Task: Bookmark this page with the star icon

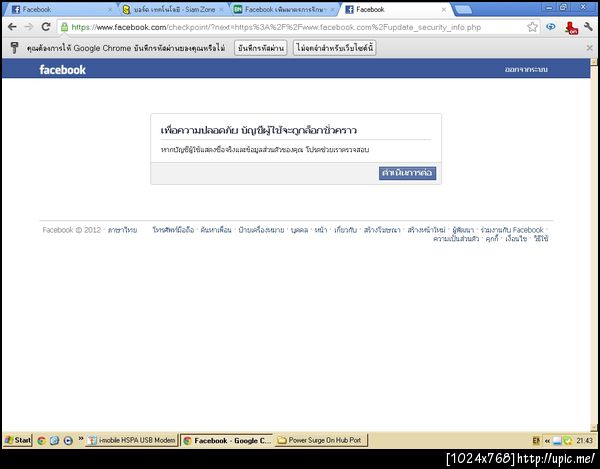Action: pos(532,27)
